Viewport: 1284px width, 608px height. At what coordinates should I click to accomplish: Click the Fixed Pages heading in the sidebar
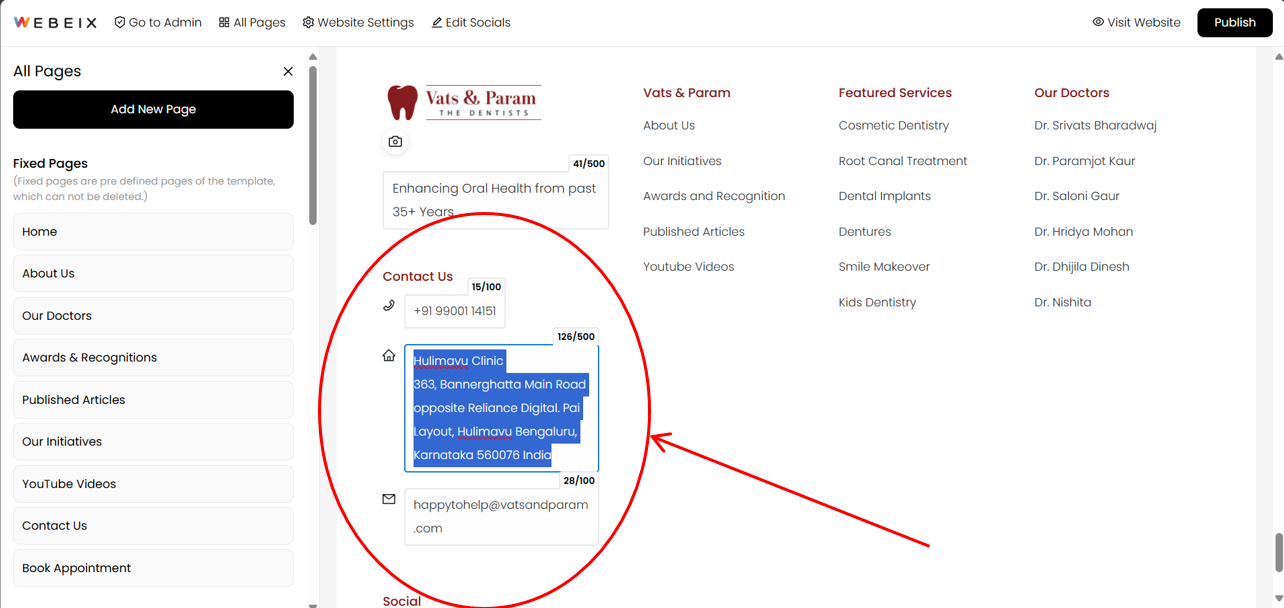[51, 163]
